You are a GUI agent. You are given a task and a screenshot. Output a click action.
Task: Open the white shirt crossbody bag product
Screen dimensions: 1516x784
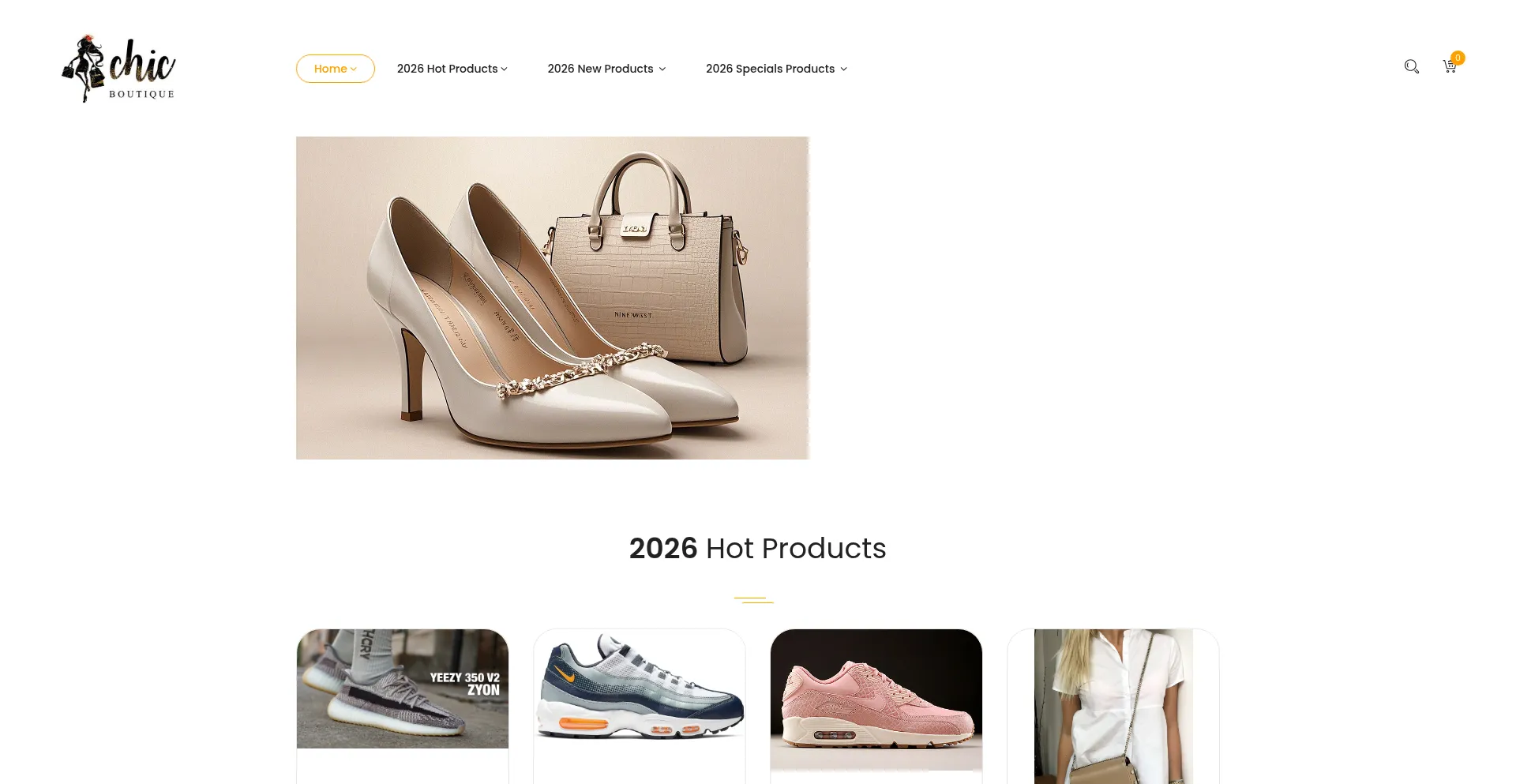(x=1113, y=707)
